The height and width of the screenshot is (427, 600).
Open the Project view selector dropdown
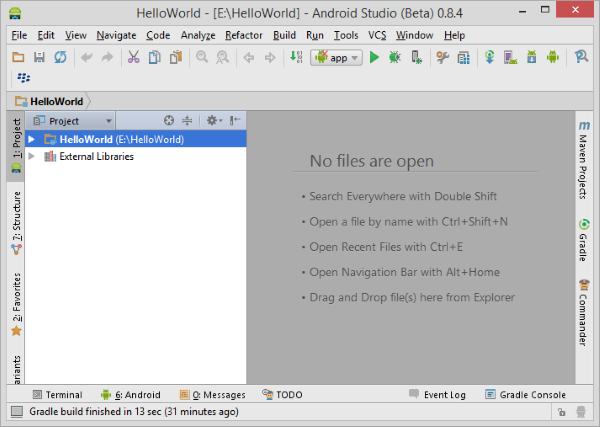[x=71, y=121]
